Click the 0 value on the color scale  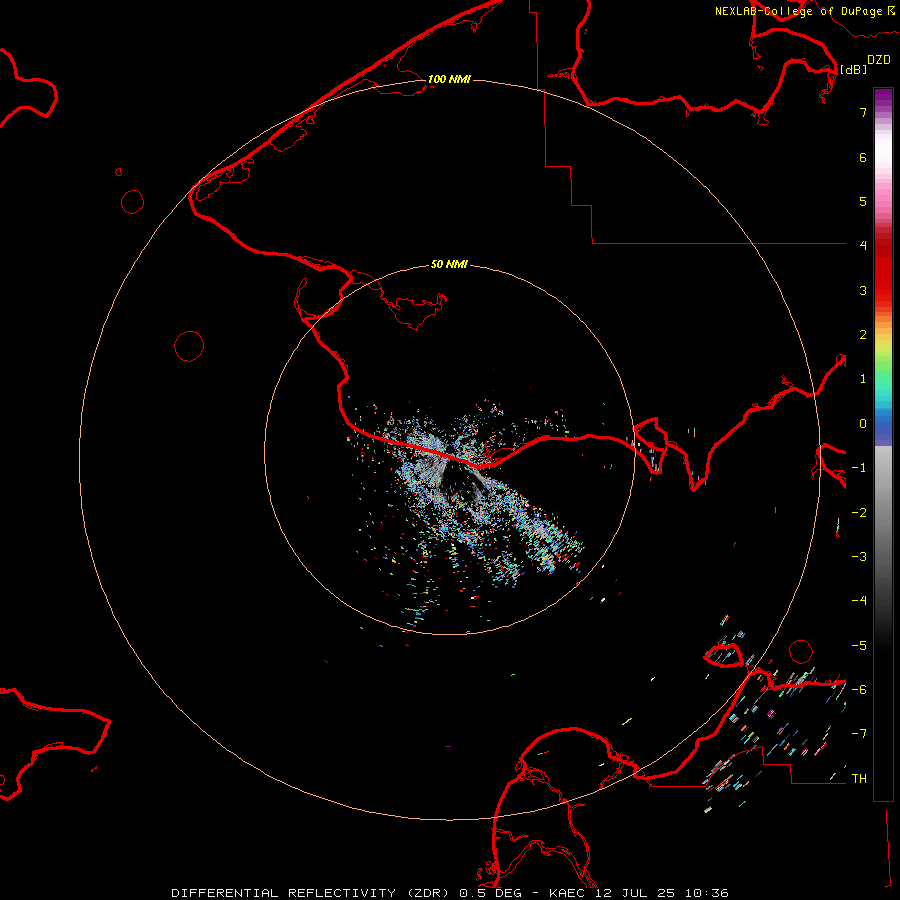pos(863,424)
